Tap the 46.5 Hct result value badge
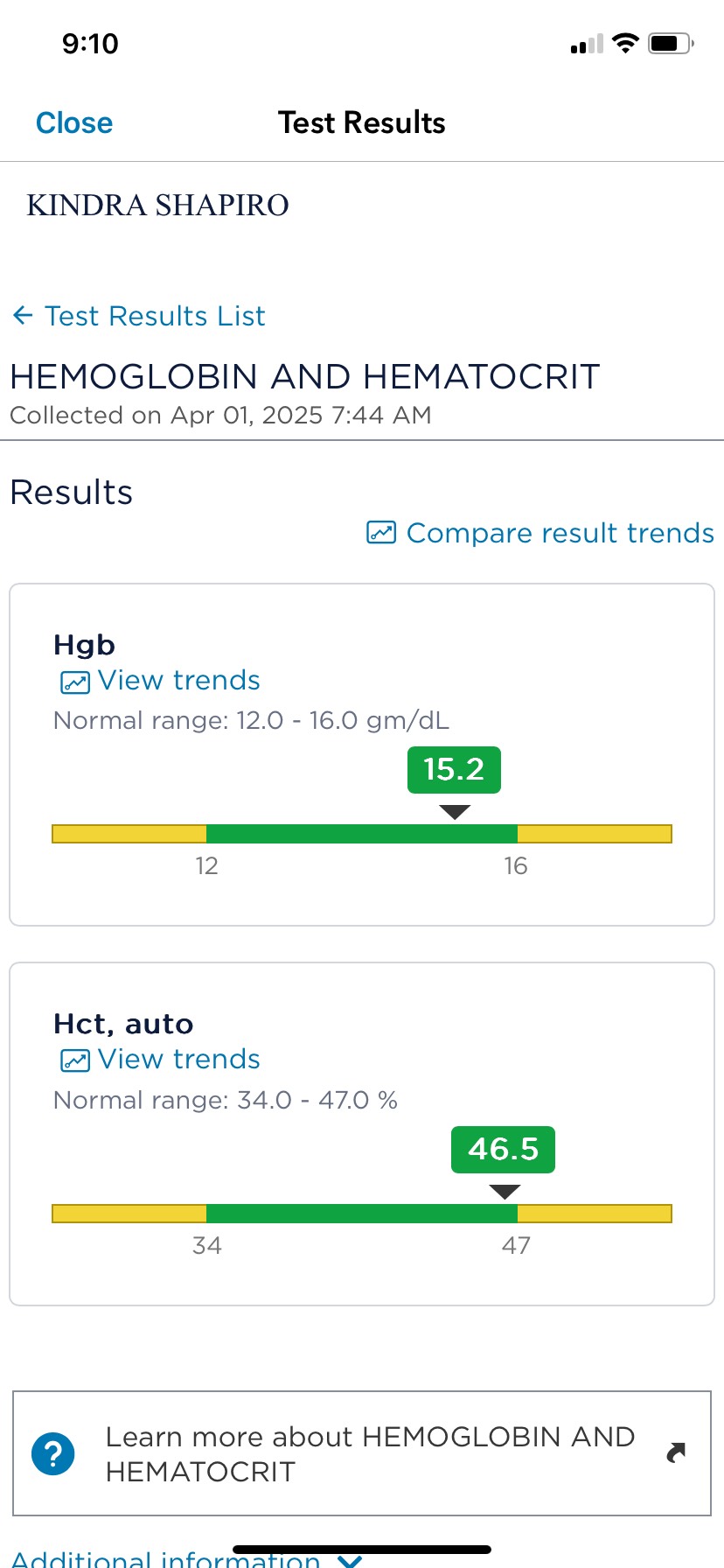This screenshot has width=724, height=1568. pos(503,1149)
